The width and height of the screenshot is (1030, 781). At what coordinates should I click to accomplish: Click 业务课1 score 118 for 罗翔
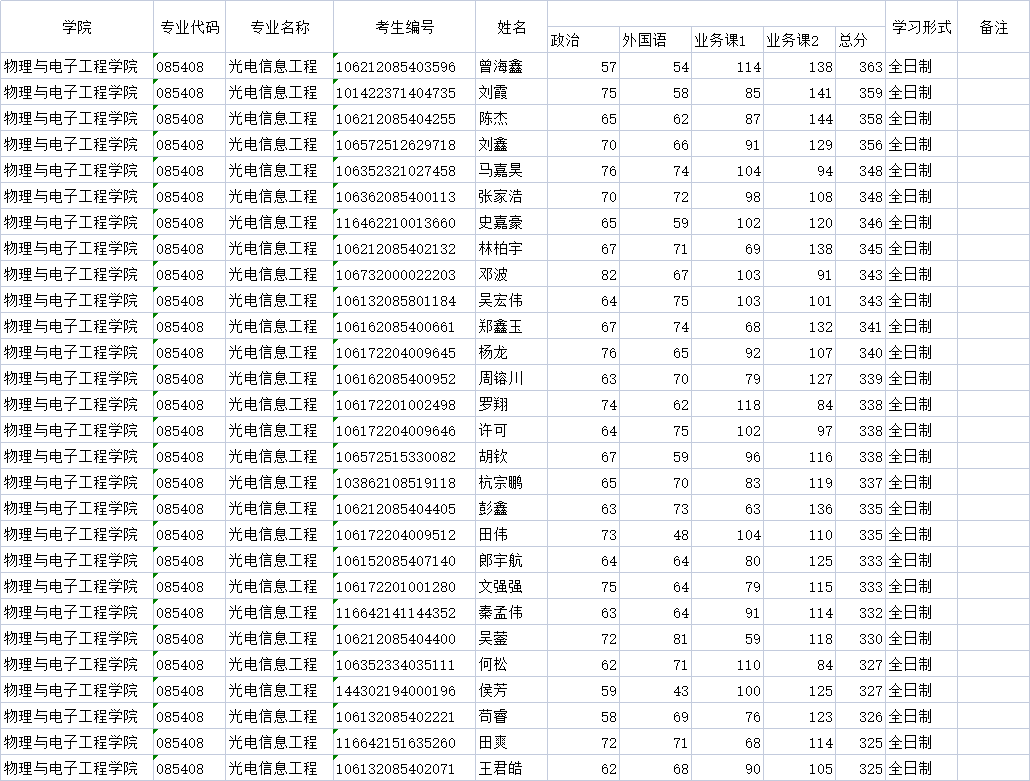click(727, 405)
